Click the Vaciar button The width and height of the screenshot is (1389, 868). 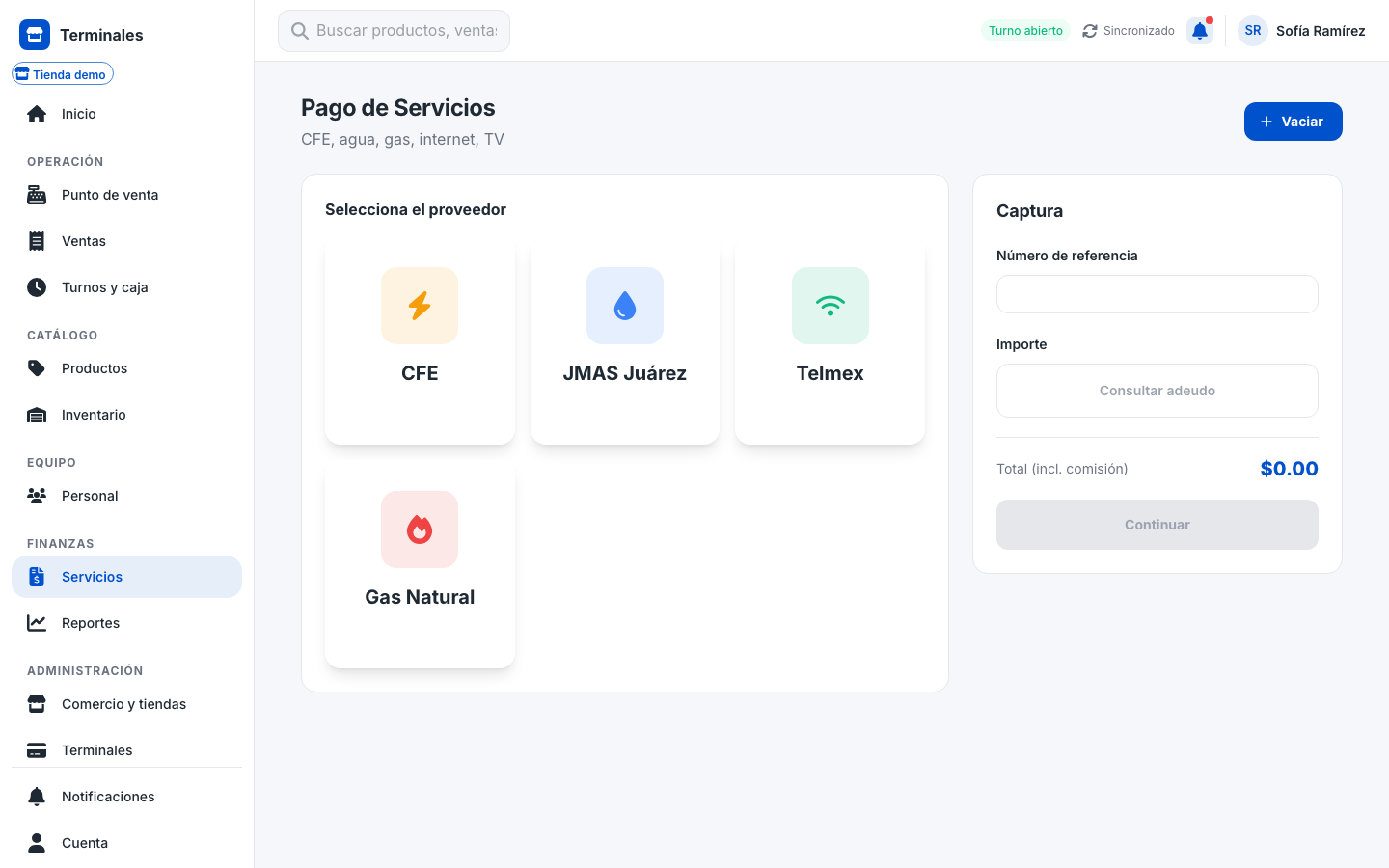point(1293,122)
